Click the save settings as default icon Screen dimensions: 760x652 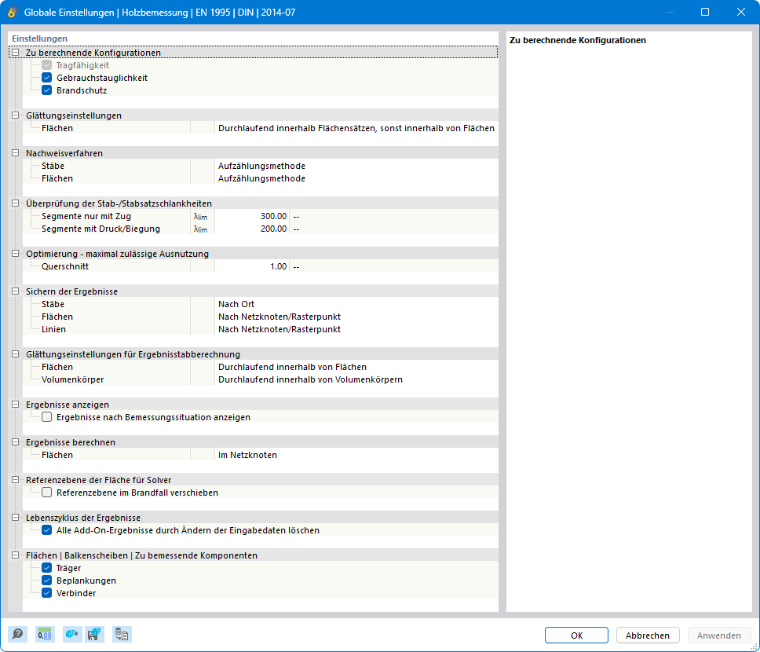[95, 634]
